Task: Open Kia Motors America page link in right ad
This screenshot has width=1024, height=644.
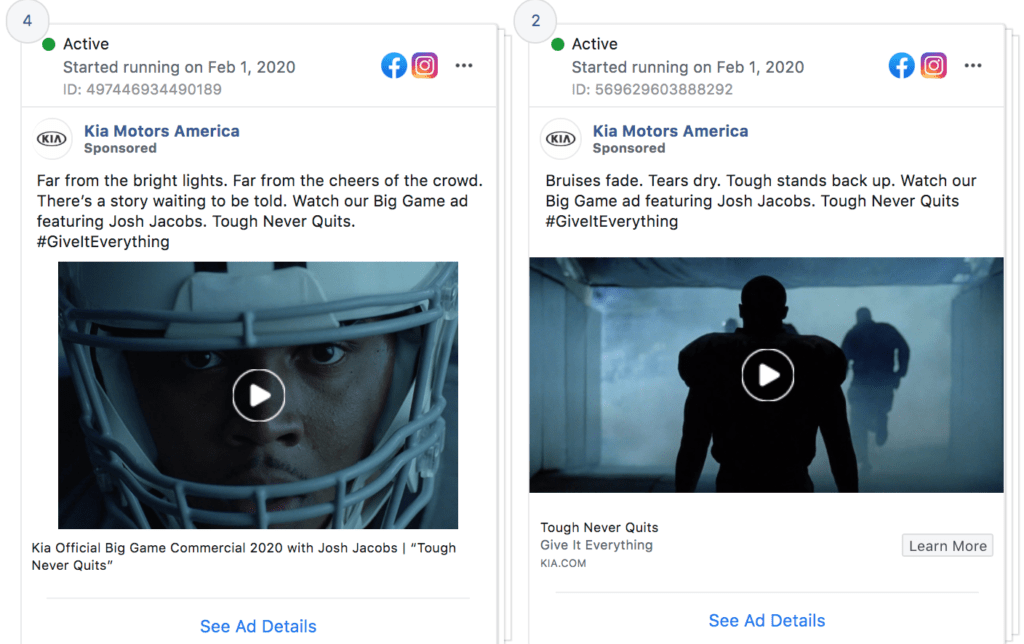Action: [x=670, y=131]
